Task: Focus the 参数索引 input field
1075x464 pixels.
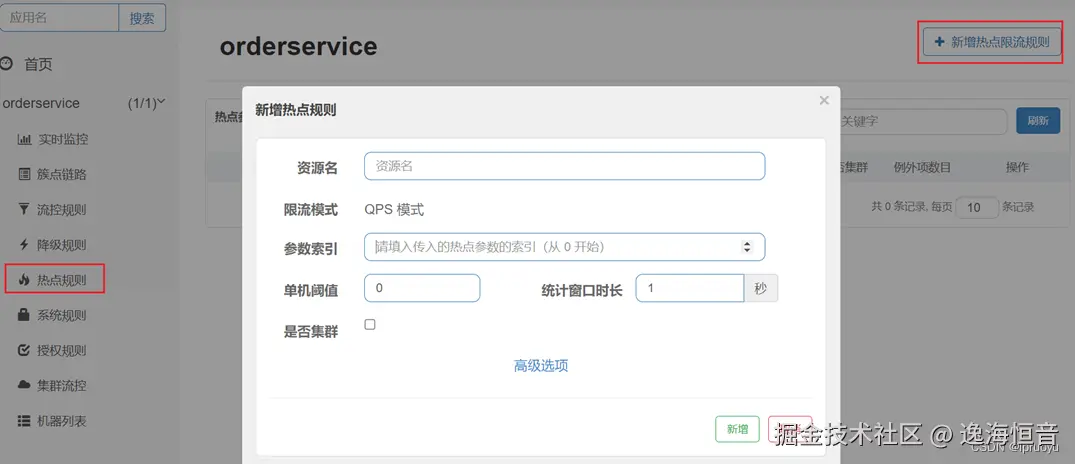Action: click(564, 247)
